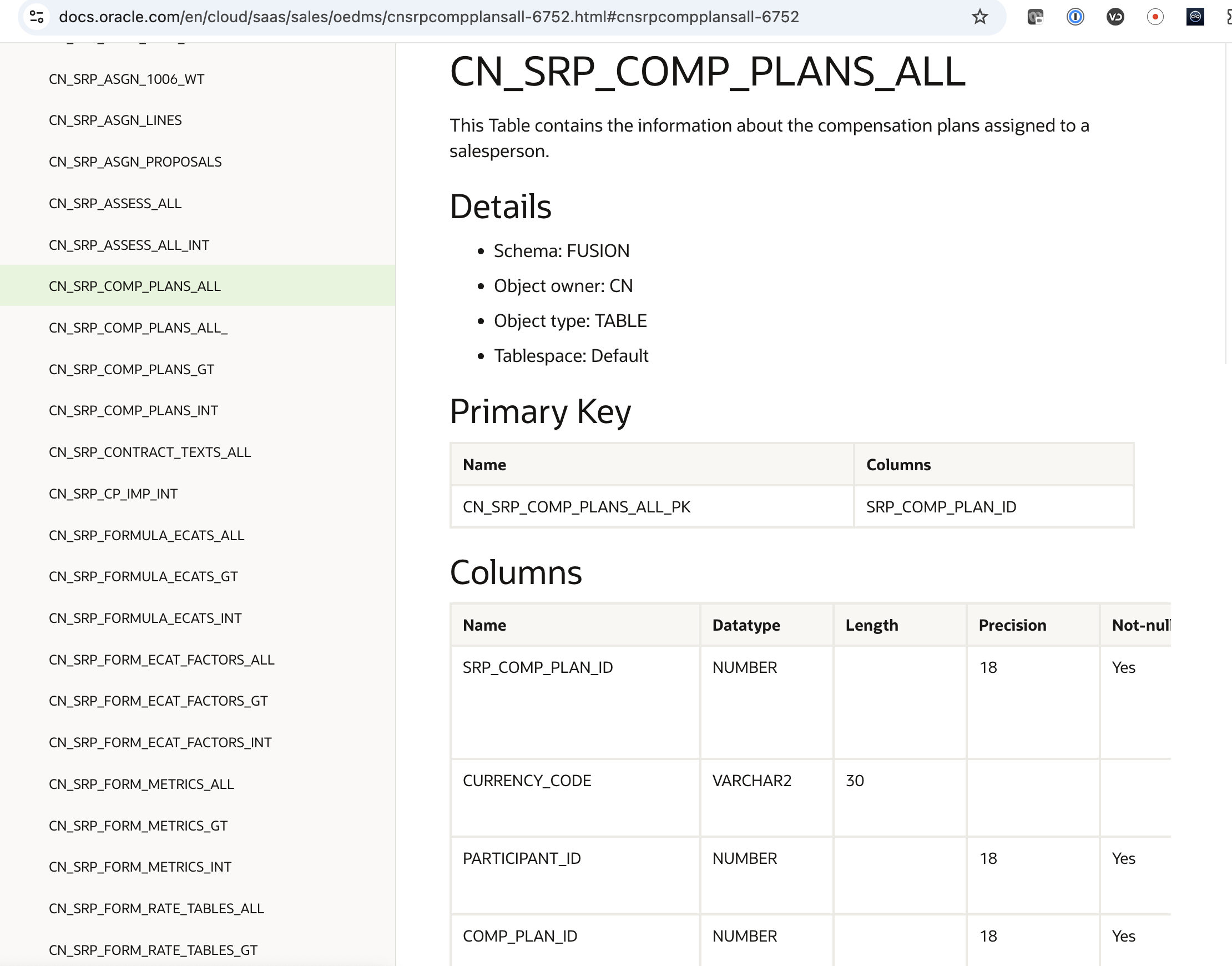Click the red record extension icon
This screenshot has width=1232, height=966.
[1155, 17]
